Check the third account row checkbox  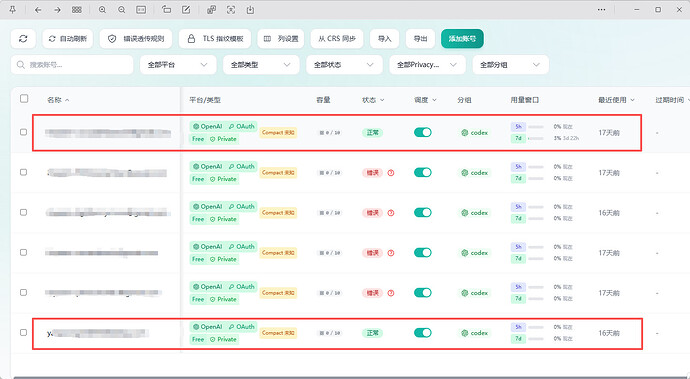click(23, 212)
